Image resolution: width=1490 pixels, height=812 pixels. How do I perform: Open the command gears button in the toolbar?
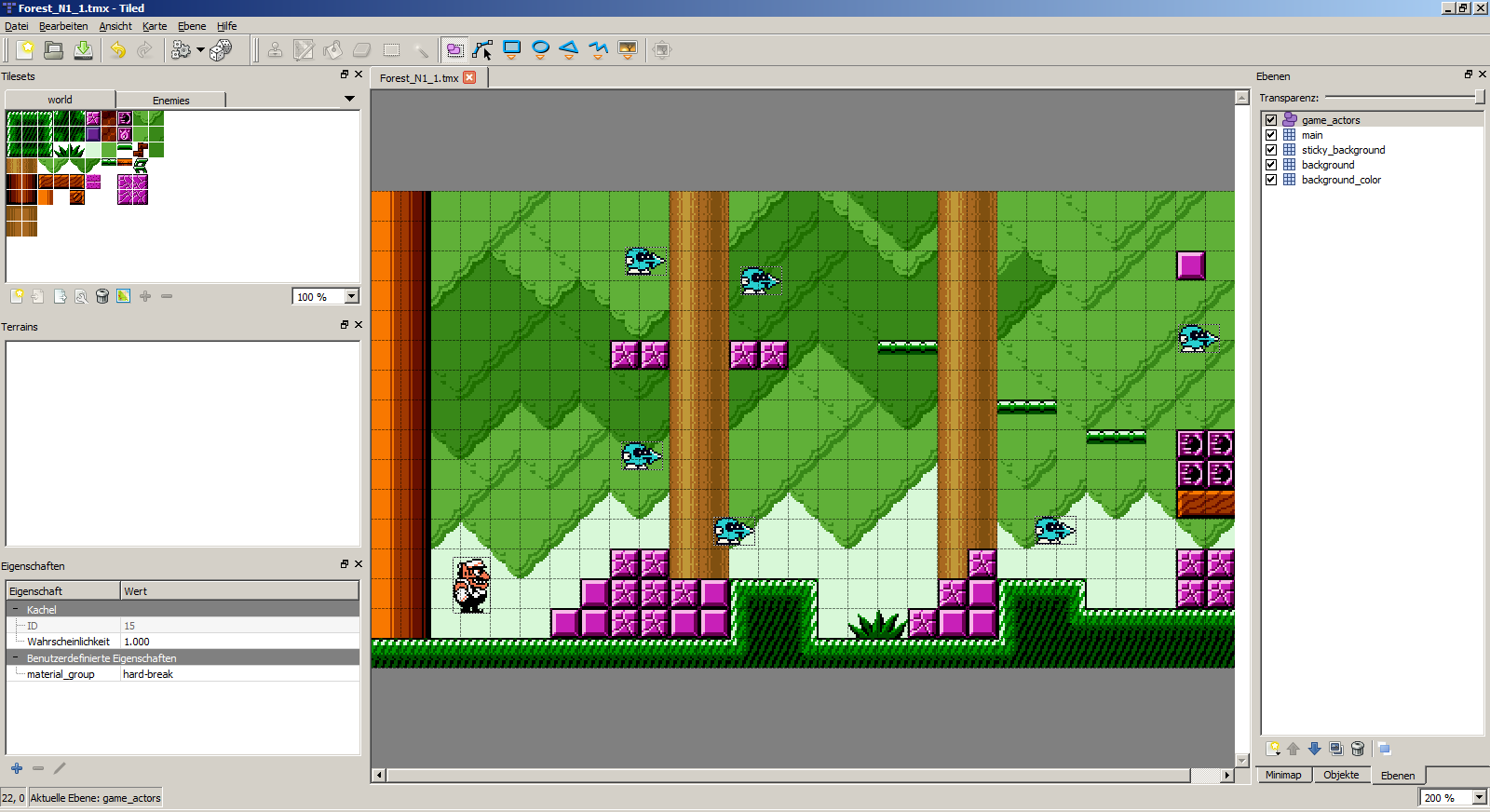(181, 49)
